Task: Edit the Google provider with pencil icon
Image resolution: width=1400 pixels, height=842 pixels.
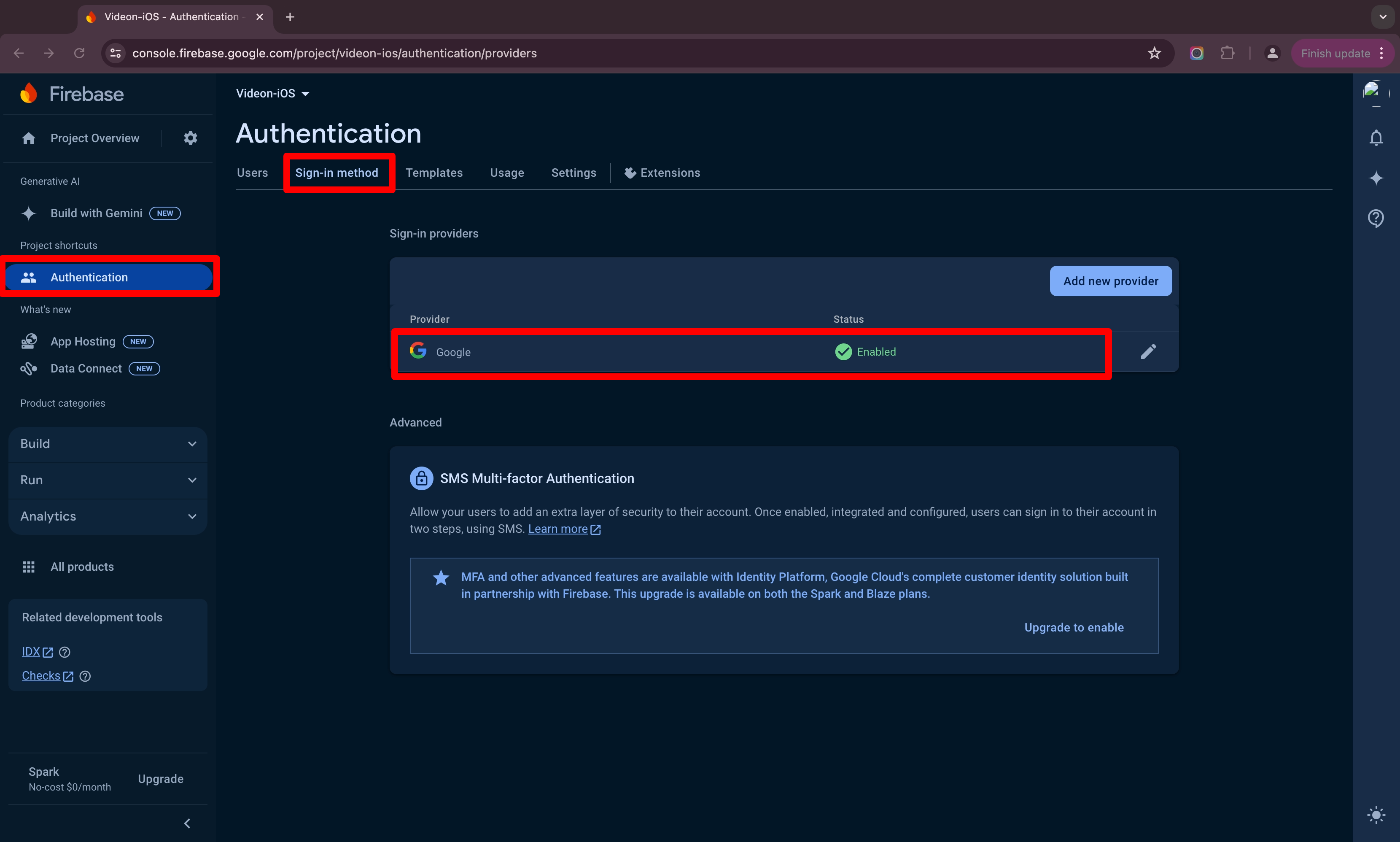Action: (x=1148, y=351)
